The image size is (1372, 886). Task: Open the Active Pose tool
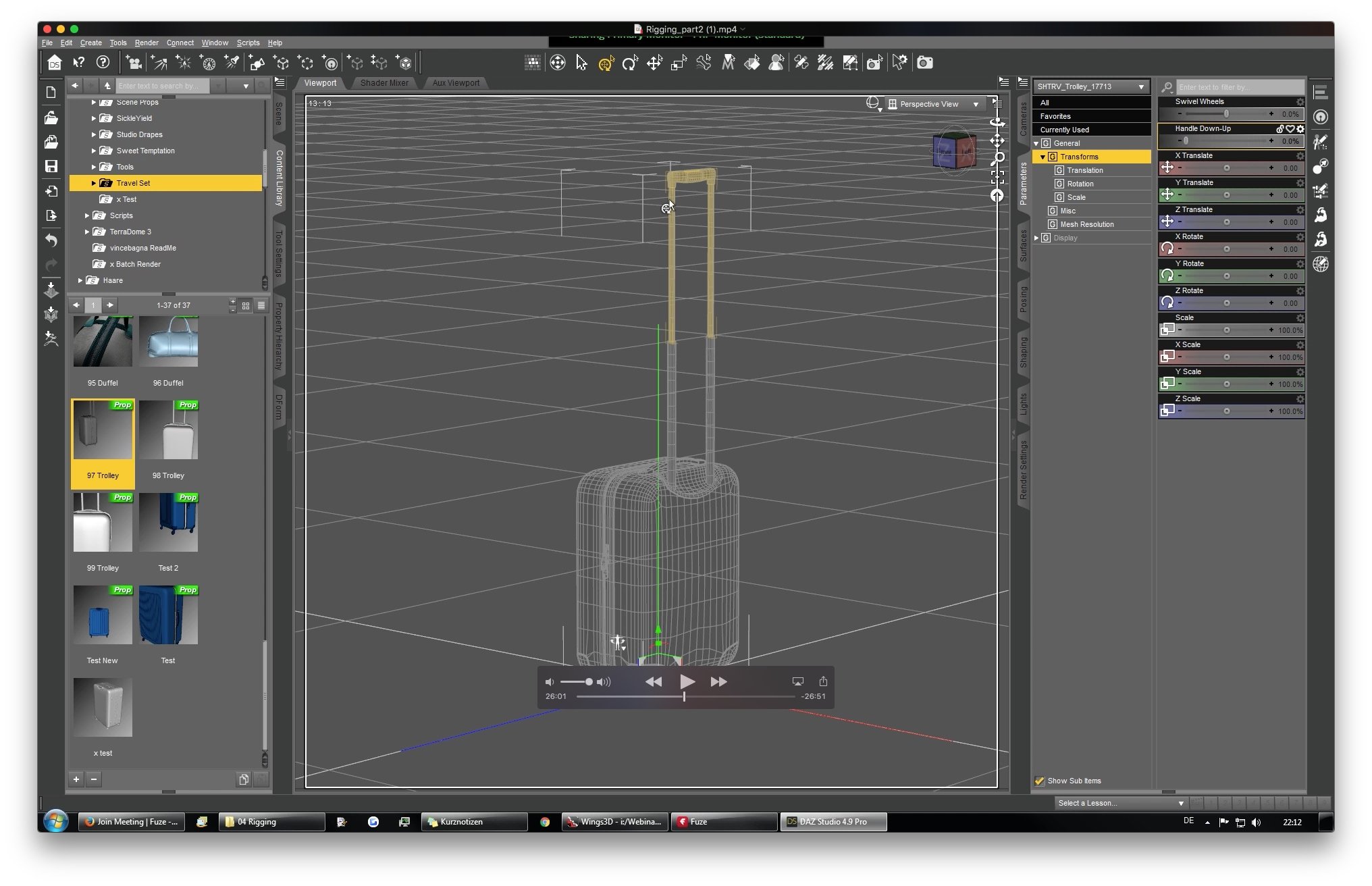pyautogui.click(x=703, y=63)
